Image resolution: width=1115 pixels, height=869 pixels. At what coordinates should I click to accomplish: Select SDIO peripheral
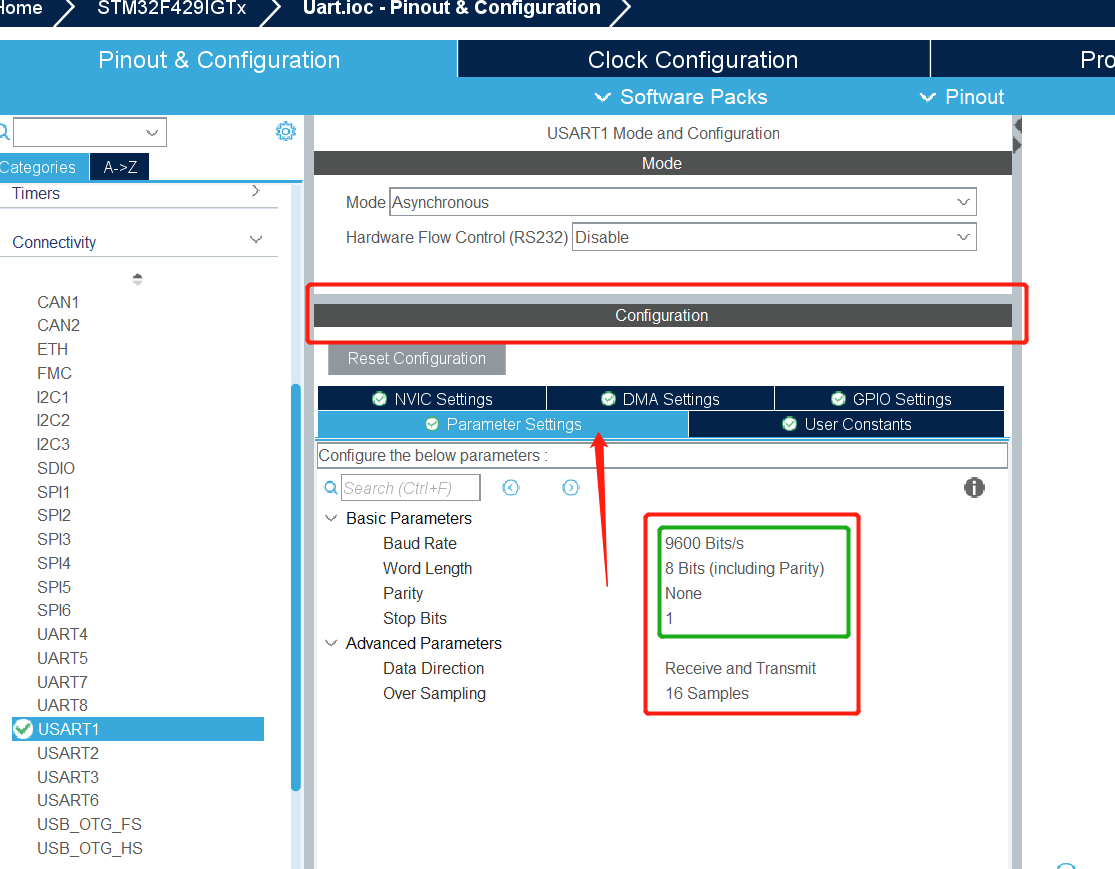(x=56, y=468)
